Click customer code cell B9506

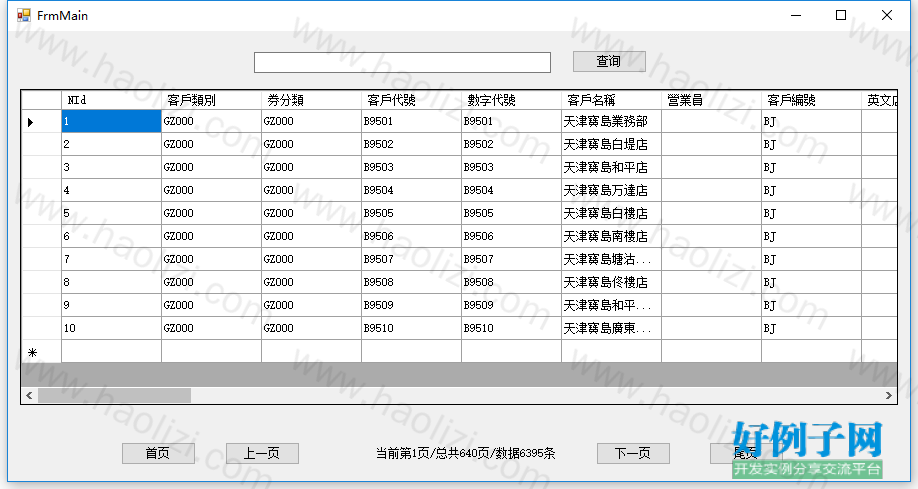[x=412, y=236]
